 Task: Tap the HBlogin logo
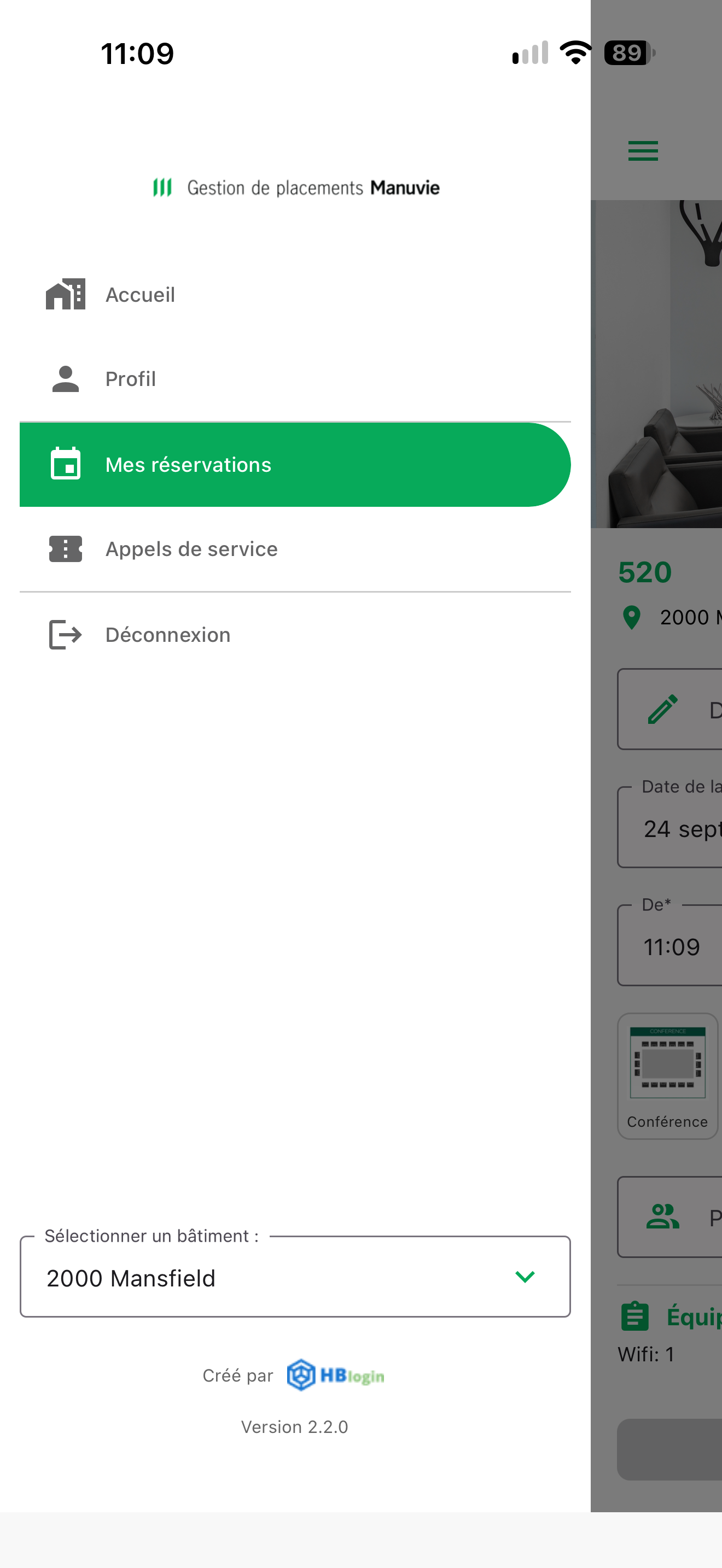[335, 1375]
